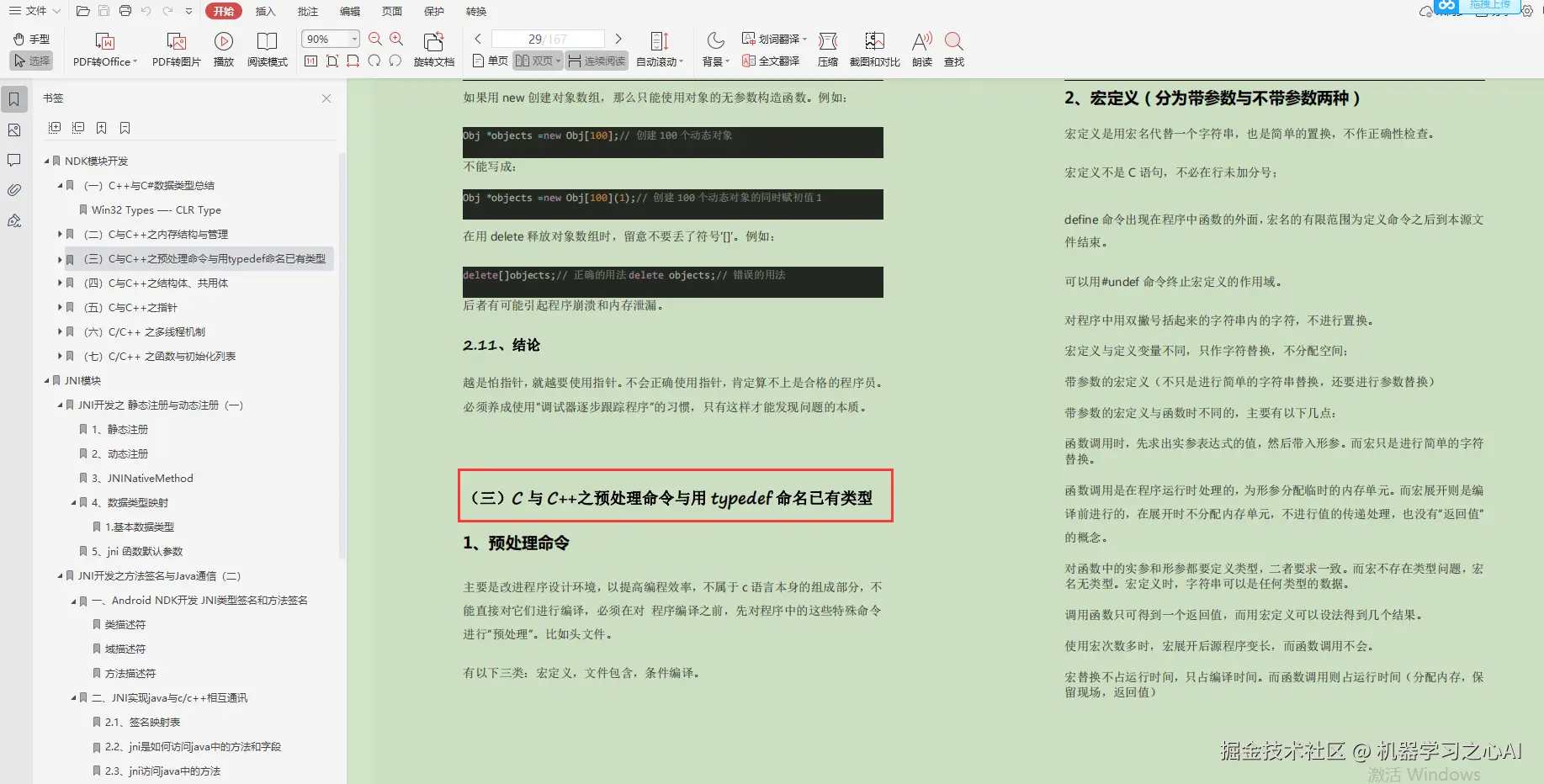The height and width of the screenshot is (784, 1544).
Task: Open bookmark 3、JNINativeMethod
Action: (141, 478)
